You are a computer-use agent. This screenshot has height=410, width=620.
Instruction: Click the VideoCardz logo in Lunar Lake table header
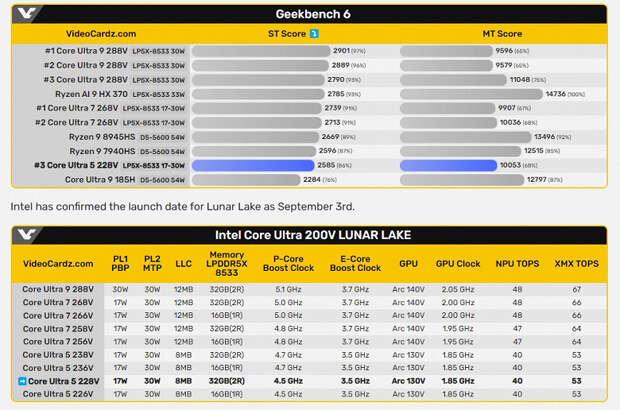point(26,234)
